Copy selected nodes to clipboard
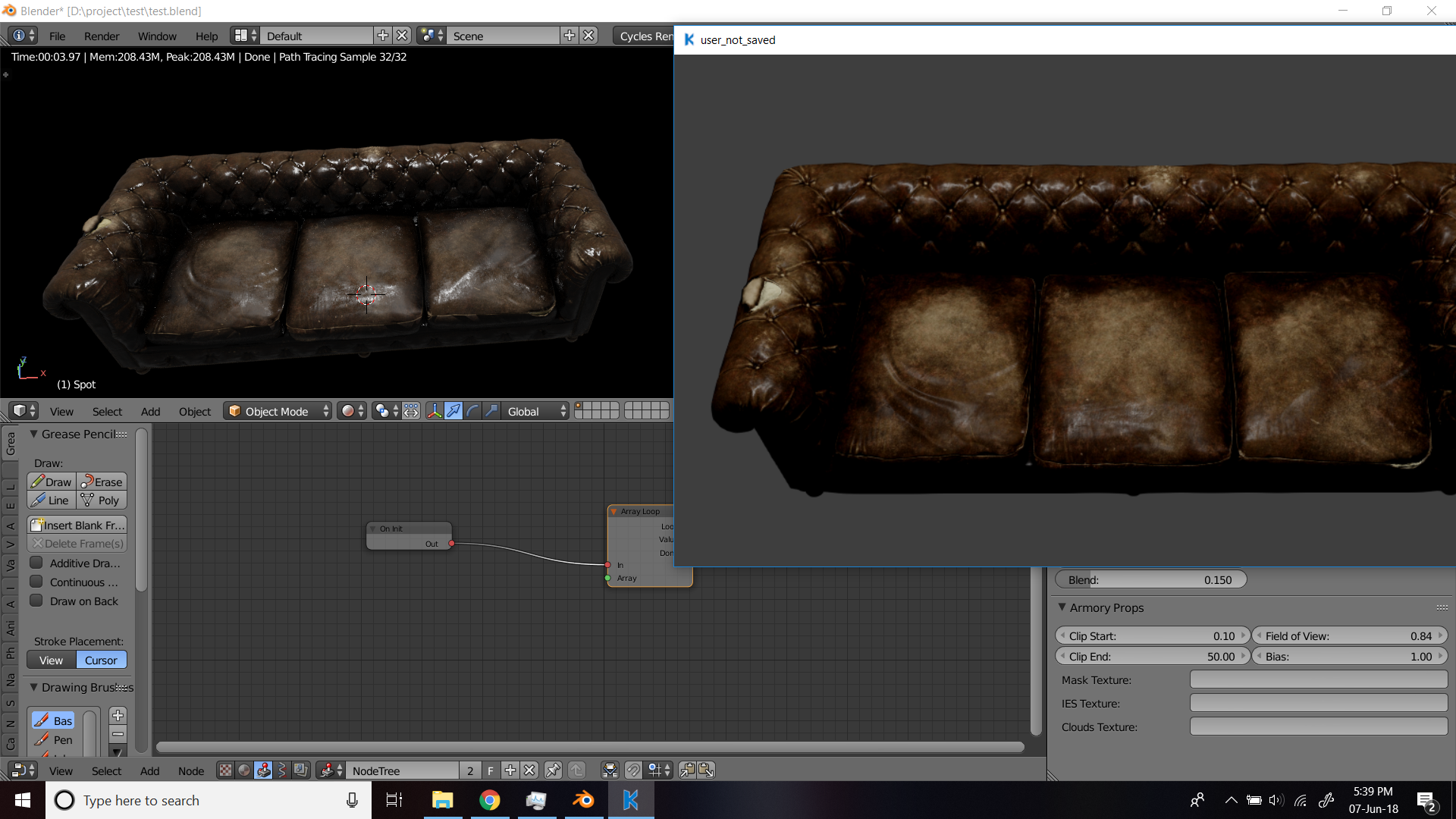 point(687,770)
